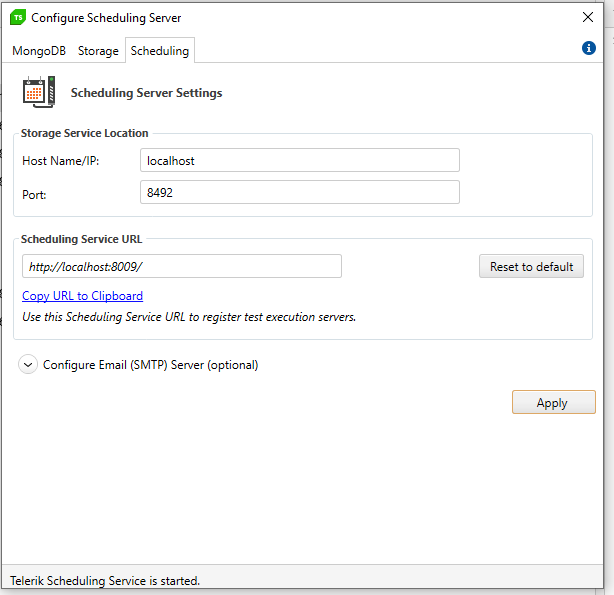Click the Host Name/IP field containing localhost

pos(299,160)
